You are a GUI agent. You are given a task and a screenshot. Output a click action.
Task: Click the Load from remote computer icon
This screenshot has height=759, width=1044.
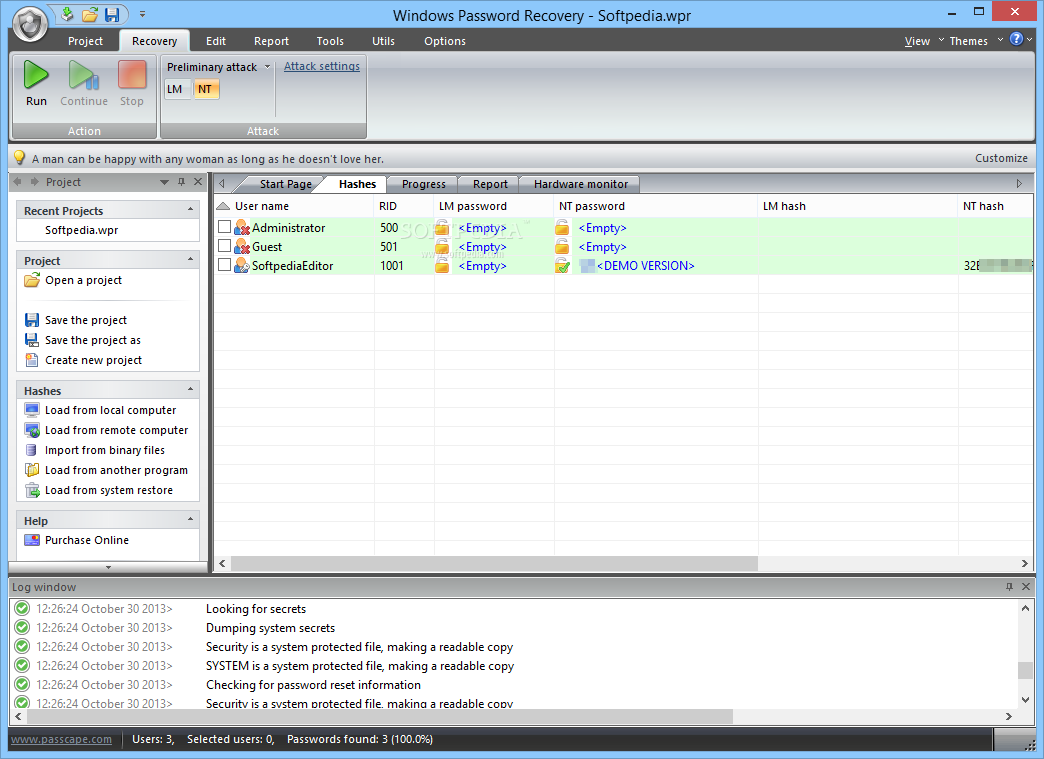click(31, 430)
